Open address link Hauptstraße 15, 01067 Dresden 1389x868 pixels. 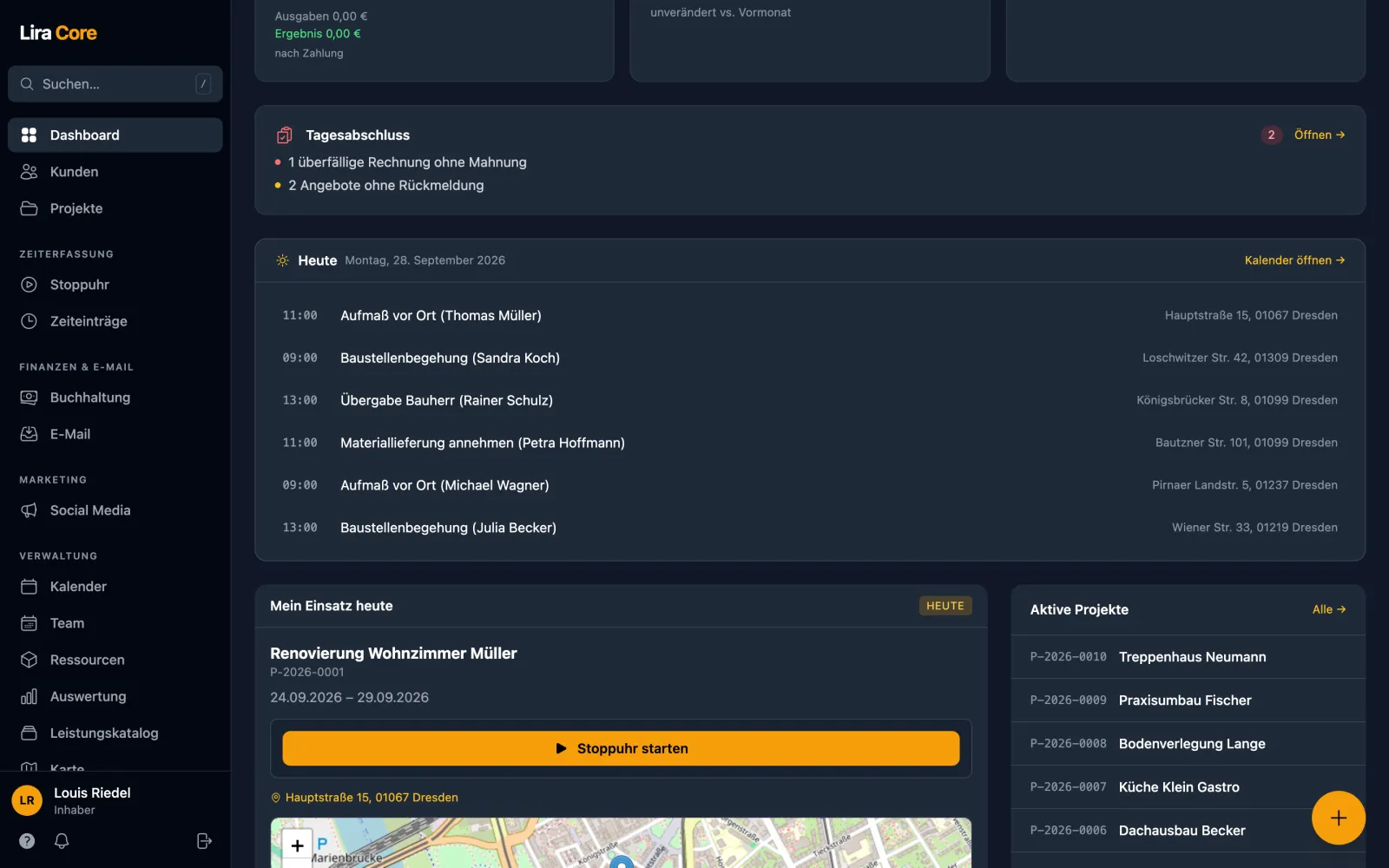tap(365, 798)
